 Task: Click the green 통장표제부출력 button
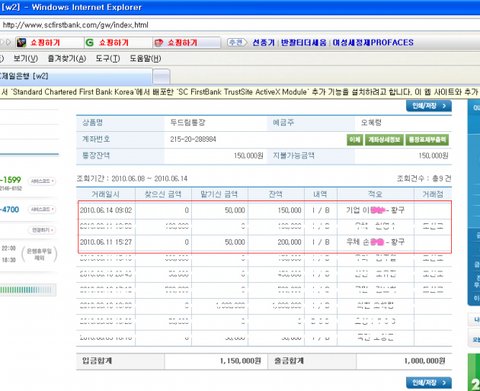(x=427, y=140)
